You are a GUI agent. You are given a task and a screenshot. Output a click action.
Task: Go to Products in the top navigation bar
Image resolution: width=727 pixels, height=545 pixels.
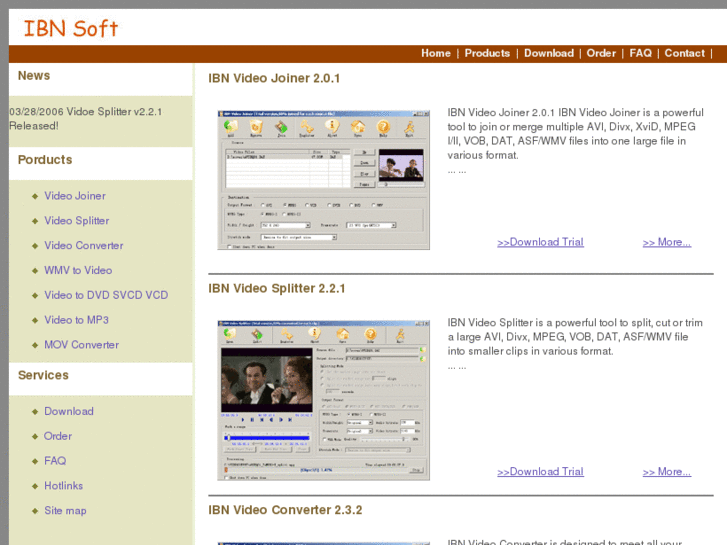click(487, 53)
